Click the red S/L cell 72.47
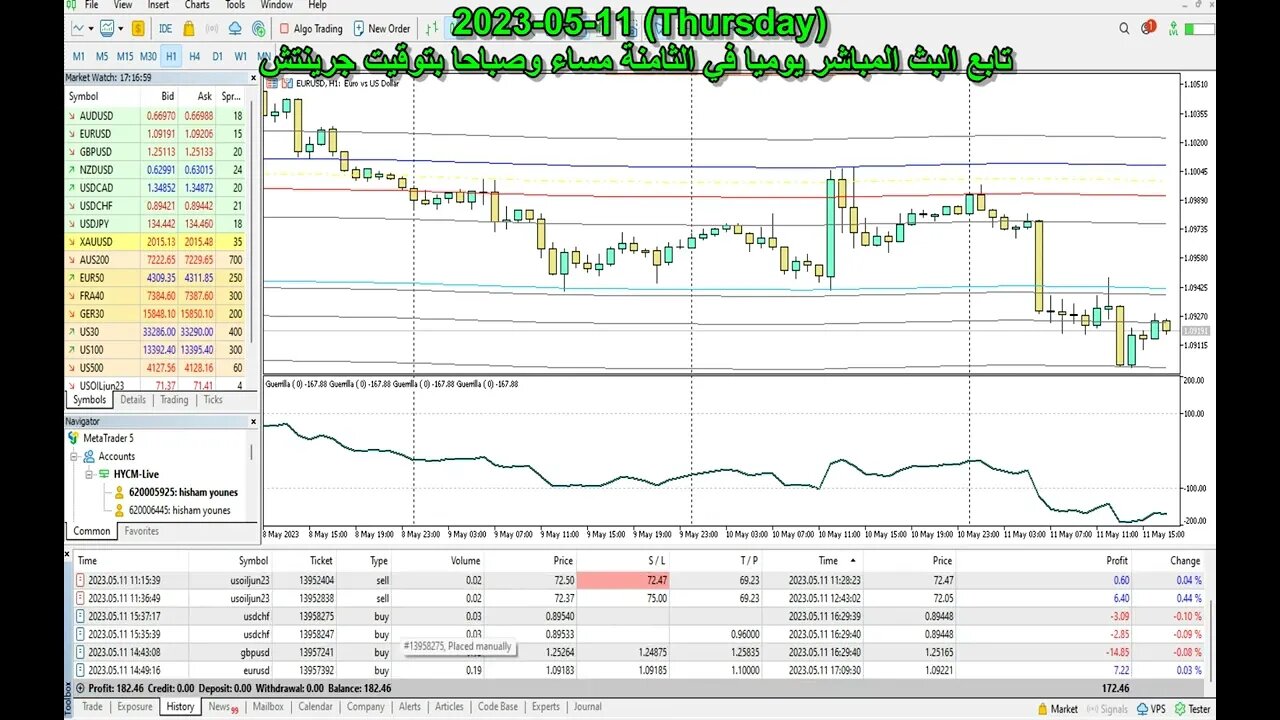Viewport: 1280px width, 720px height. click(x=622, y=580)
